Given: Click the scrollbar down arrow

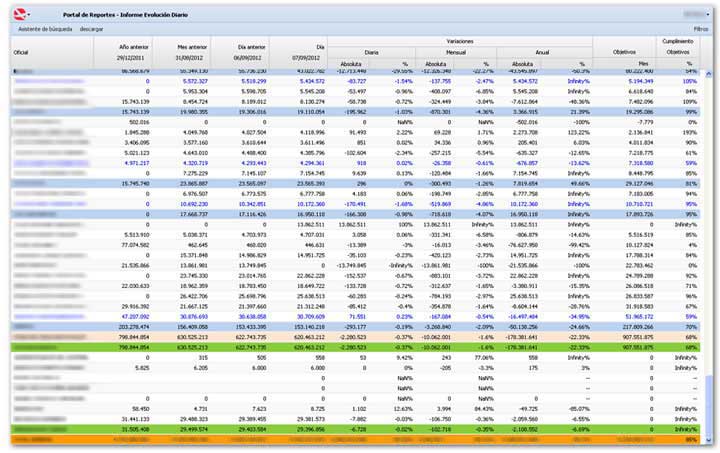Looking at the screenshot, I should click(x=709, y=438).
